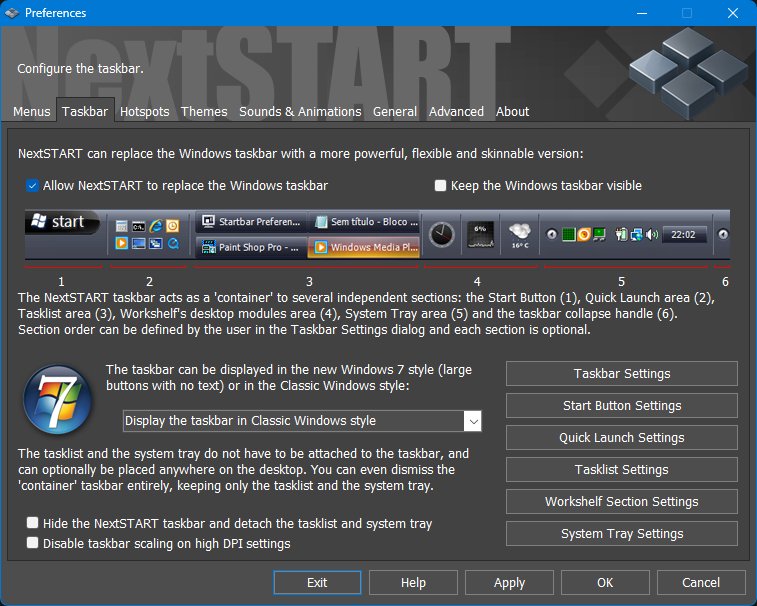Click the green monitor tray icon
The image size is (757, 606).
pos(599,235)
